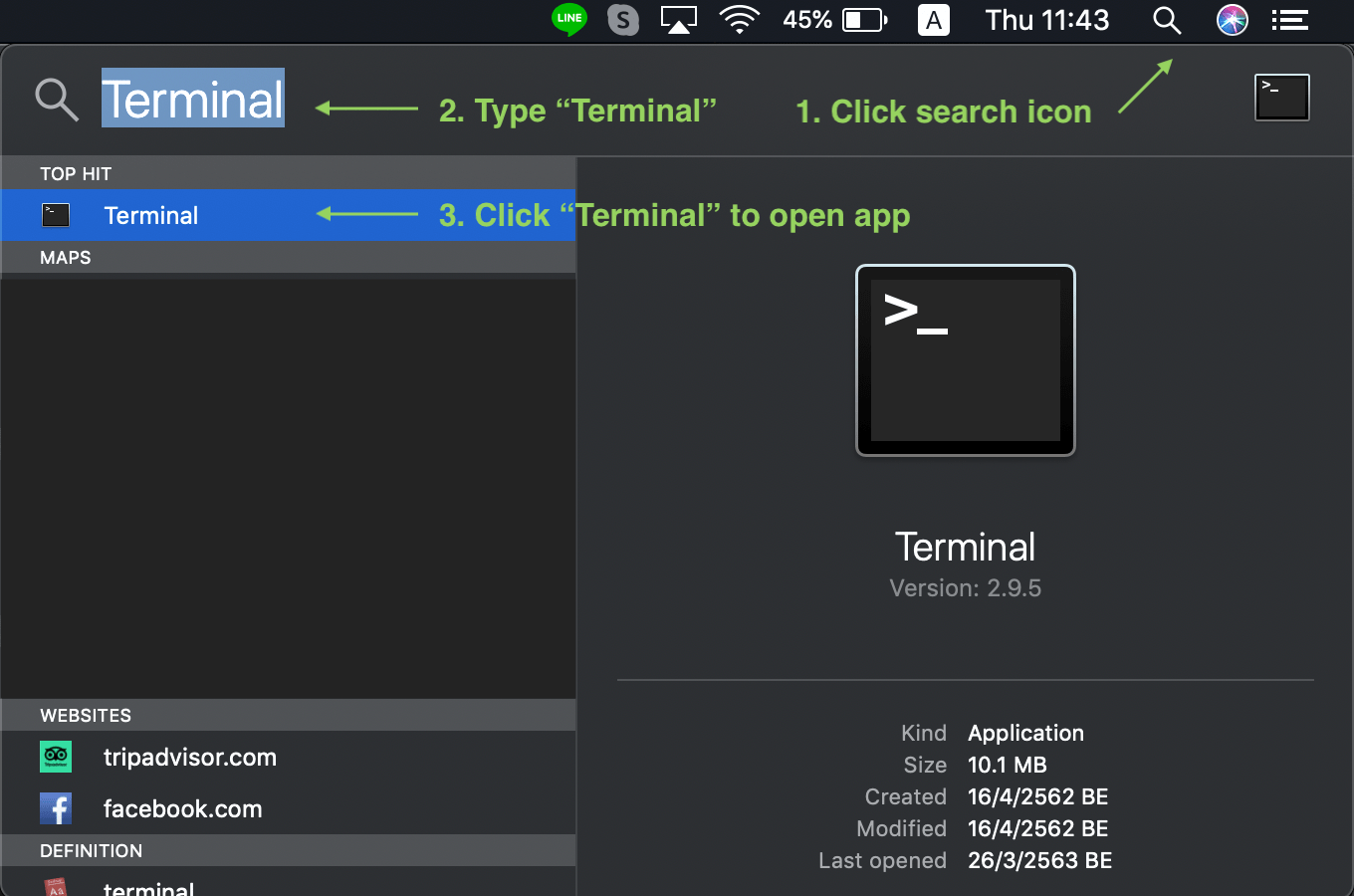Click the Thu 11:43 clock
The height and width of the screenshot is (896, 1354).
(1047, 20)
